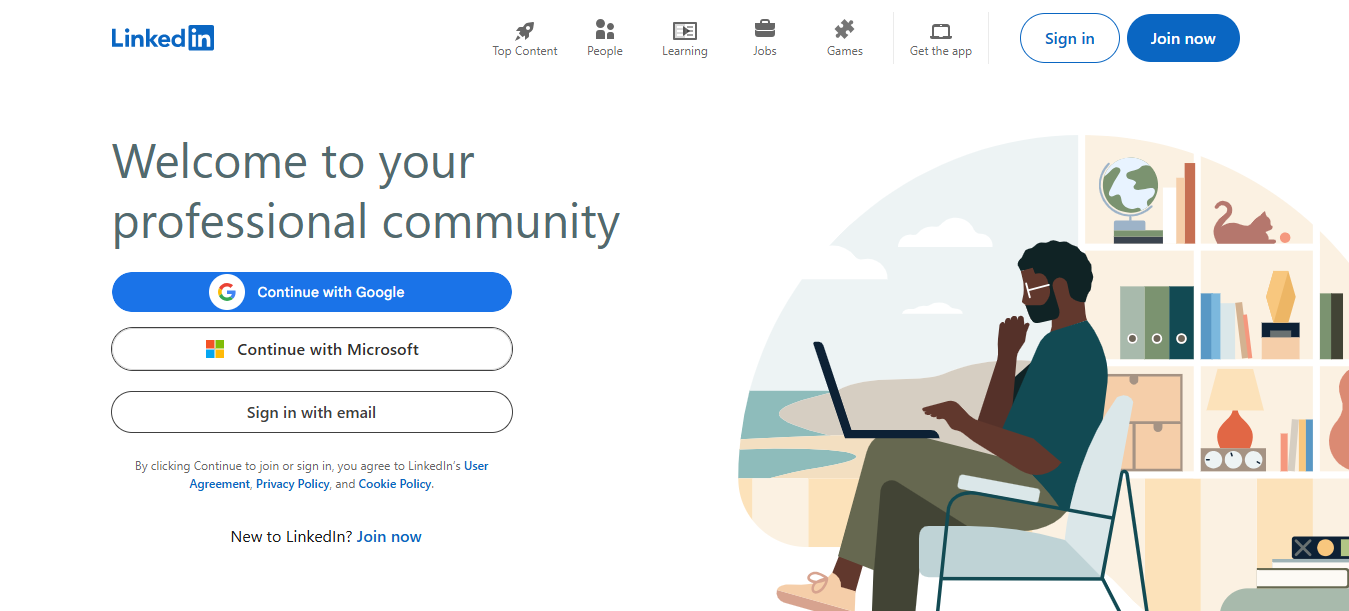This screenshot has height=611, width=1349.
Task: Open Top Content rocket icon
Action: point(525,30)
